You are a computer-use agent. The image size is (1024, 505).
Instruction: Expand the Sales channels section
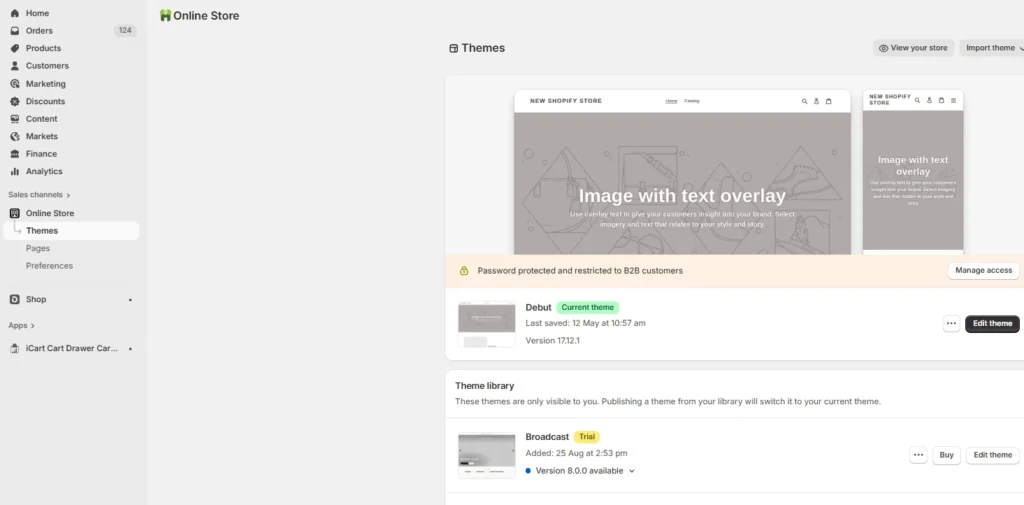pyautogui.click(x=39, y=195)
